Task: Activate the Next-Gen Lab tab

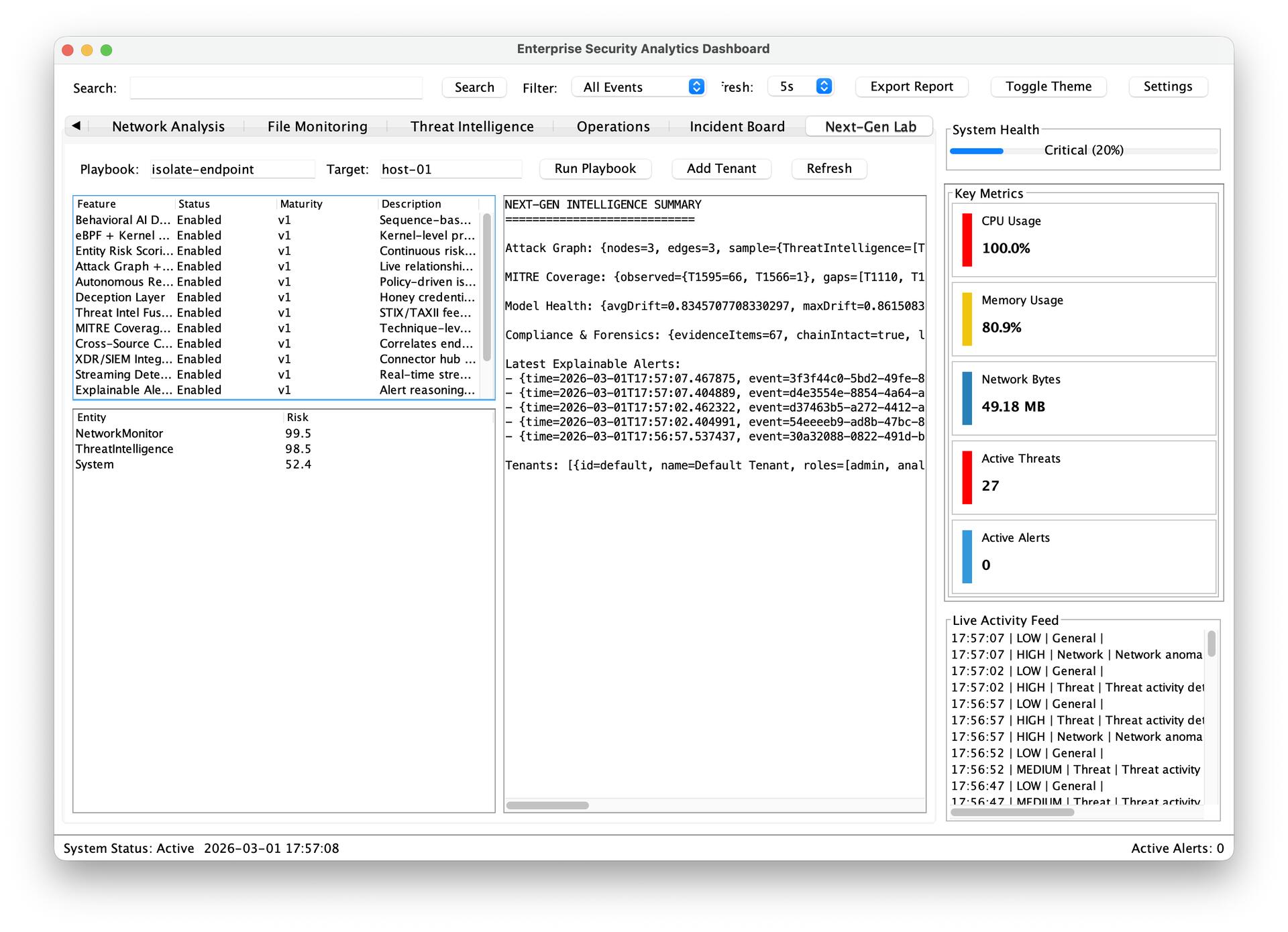Action: 869,126
